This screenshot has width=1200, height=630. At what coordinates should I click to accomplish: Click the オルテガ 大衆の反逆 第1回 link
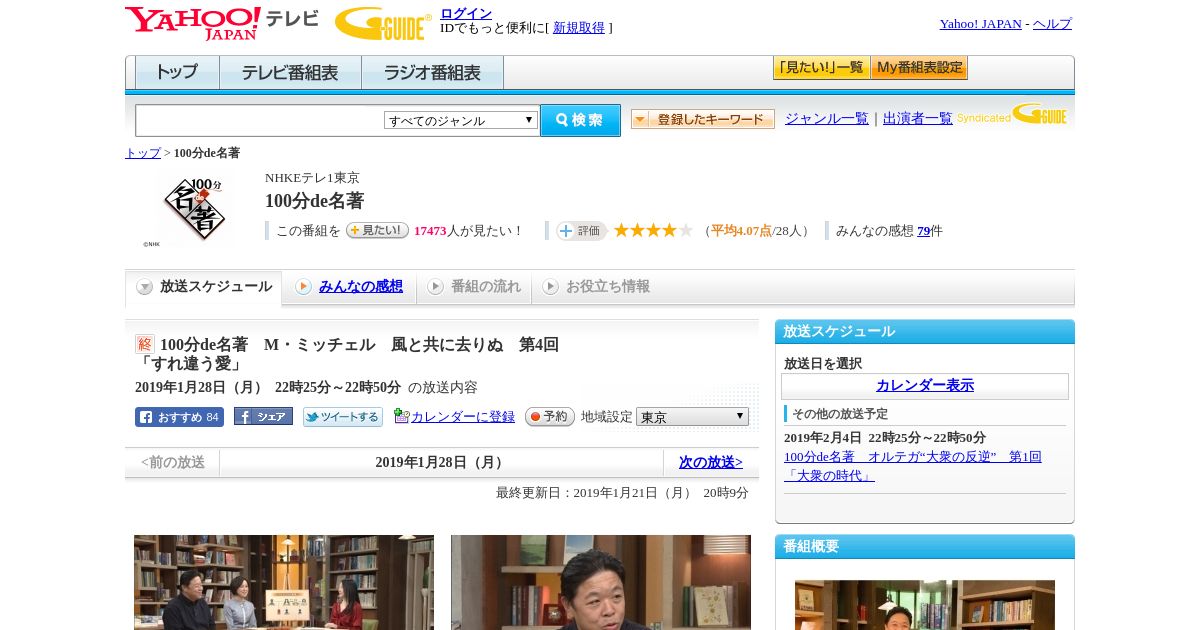coord(912,466)
